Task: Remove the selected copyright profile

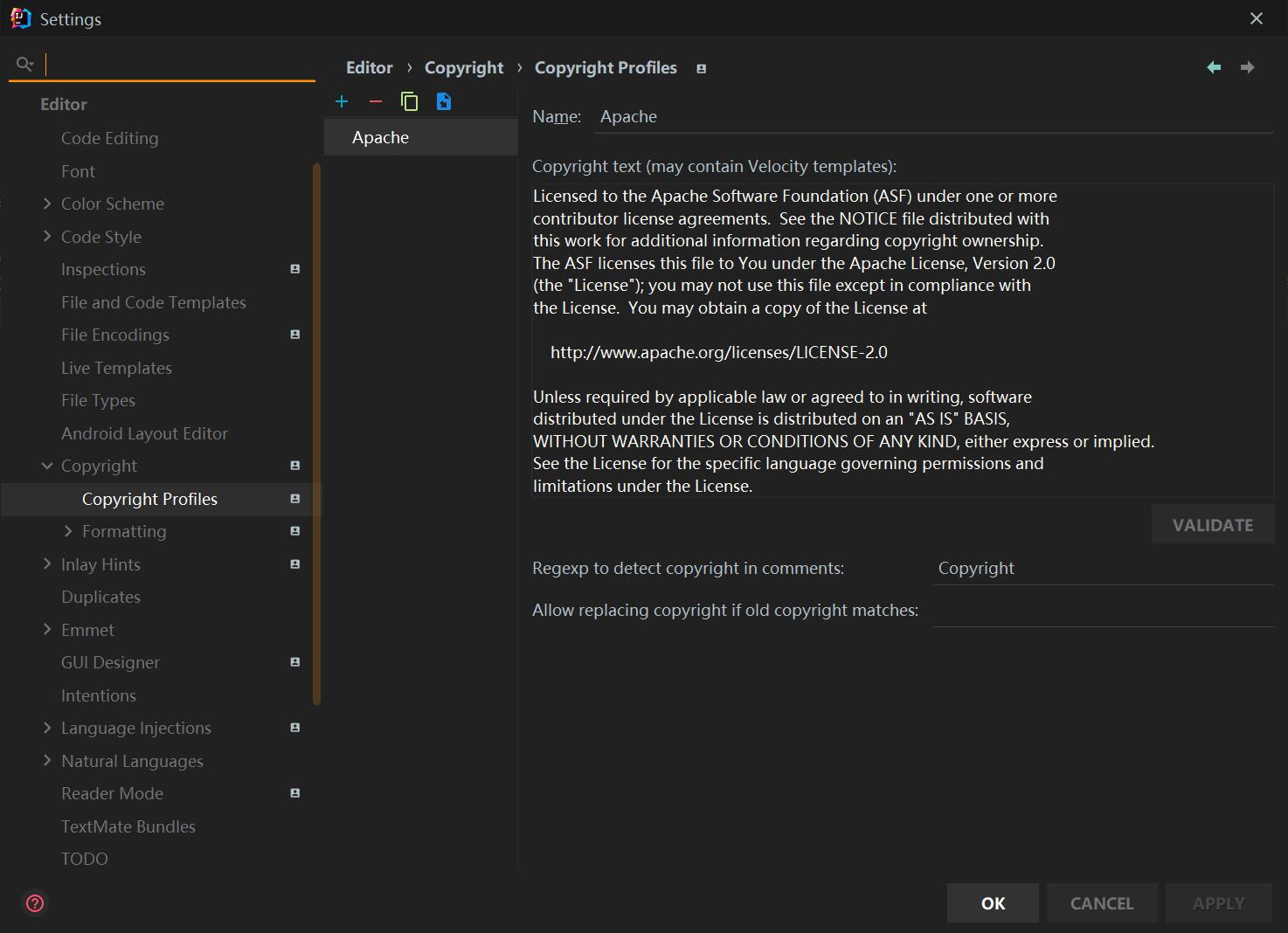Action: pyautogui.click(x=376, y=102)
